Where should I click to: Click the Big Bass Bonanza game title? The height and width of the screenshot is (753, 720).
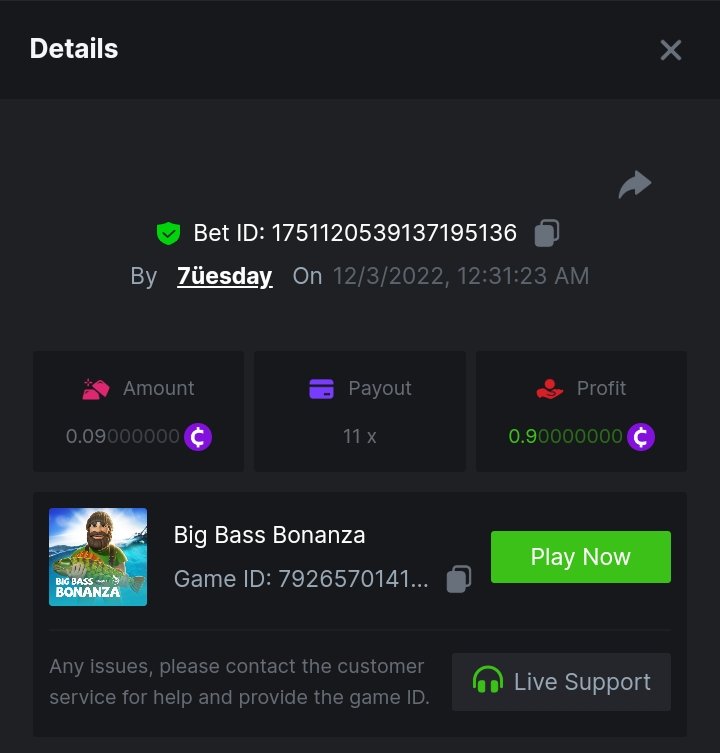(269, 535)
